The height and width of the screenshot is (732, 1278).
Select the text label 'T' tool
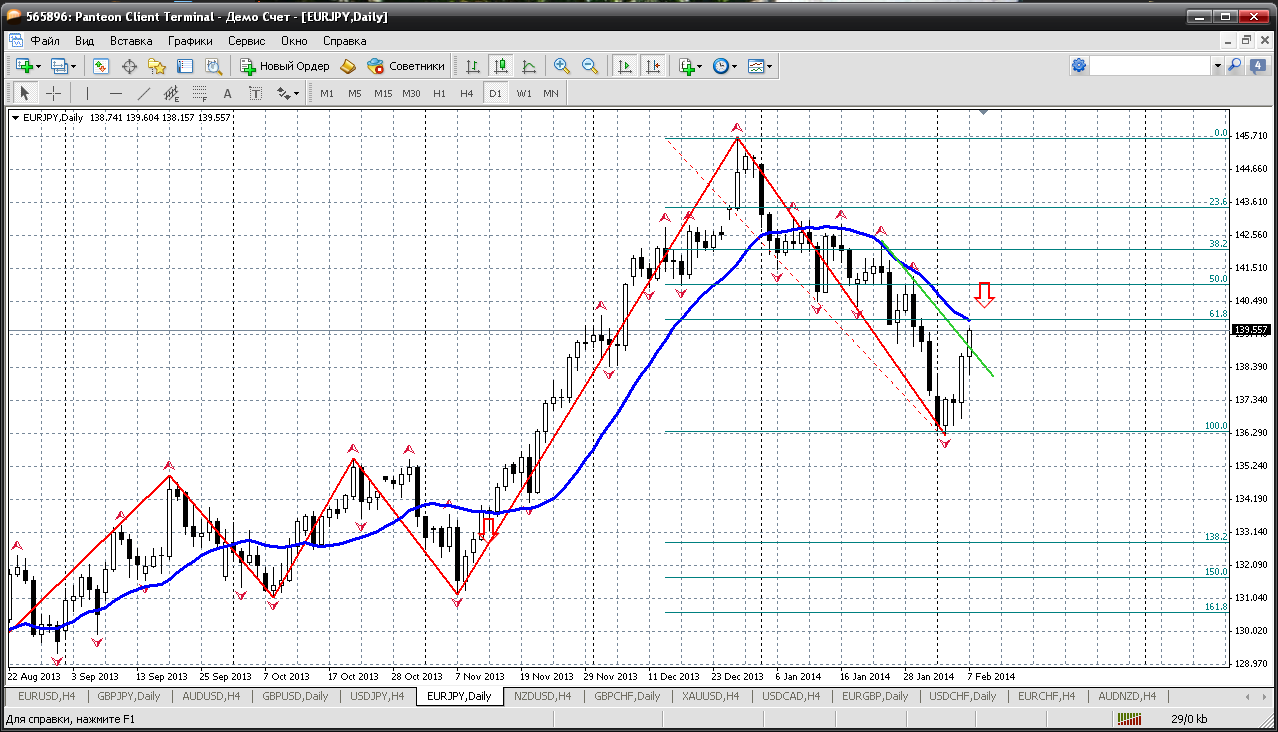pyautogui.click(x=255, y=93)
